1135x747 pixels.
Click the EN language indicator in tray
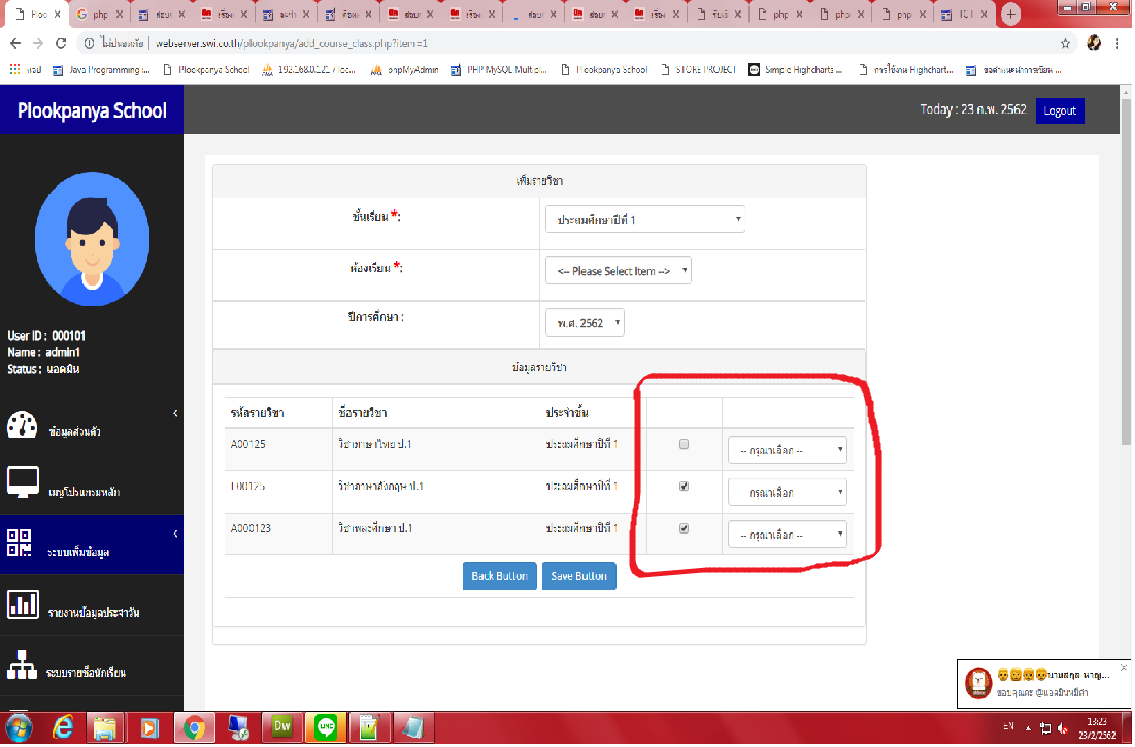pyautogui.click(x=1008, y=726)
